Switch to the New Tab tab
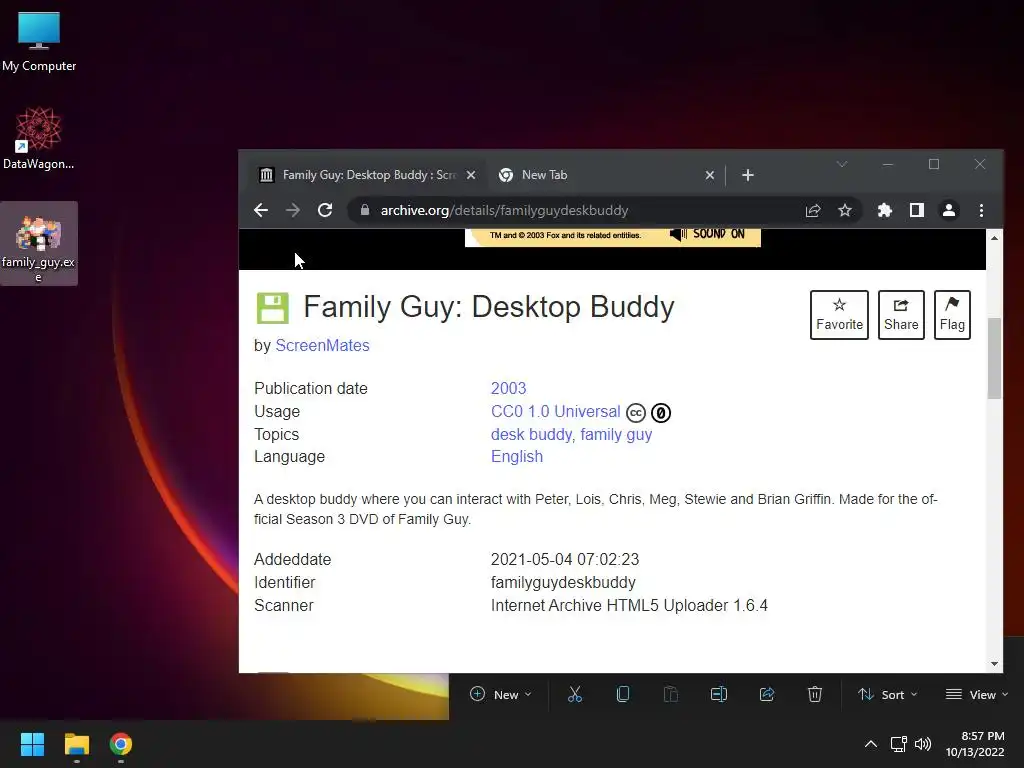Image resolution: width=1024 pixels, height=768 pixels. [605, 175]
